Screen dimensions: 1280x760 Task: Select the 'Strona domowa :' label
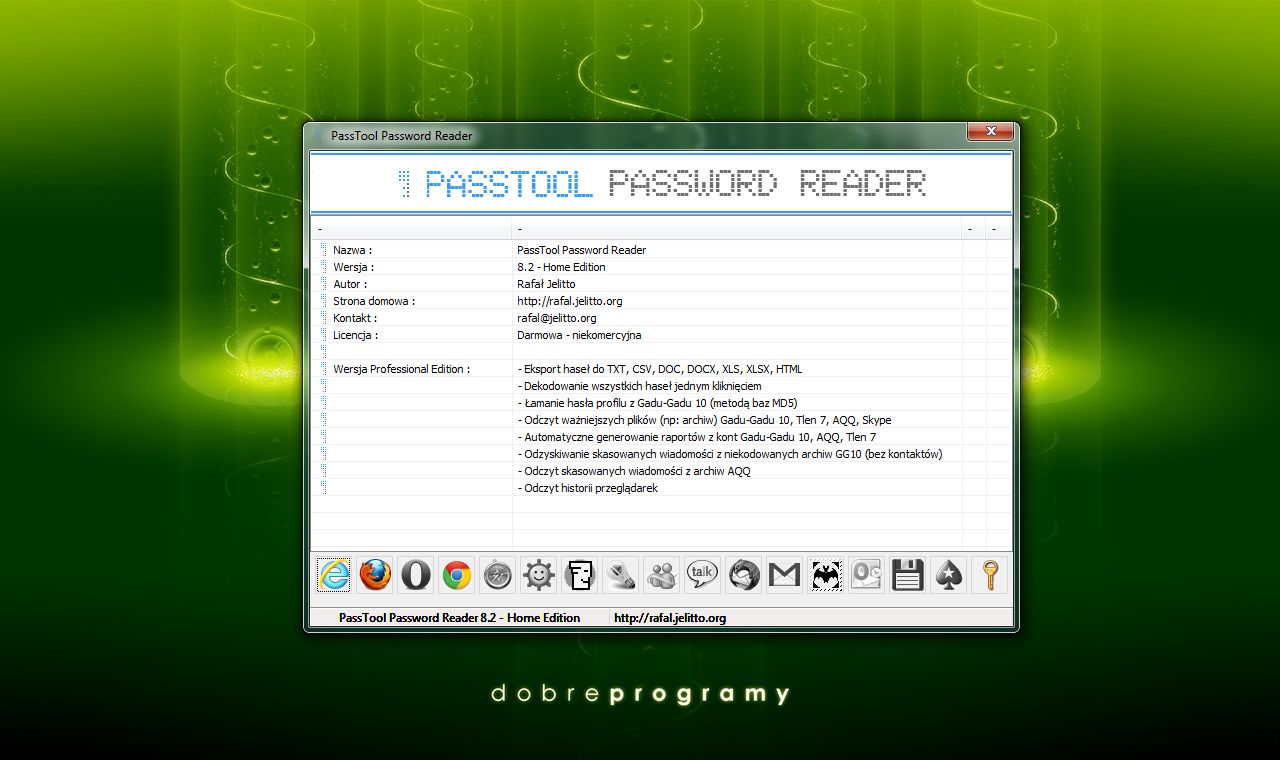point(374,301)
